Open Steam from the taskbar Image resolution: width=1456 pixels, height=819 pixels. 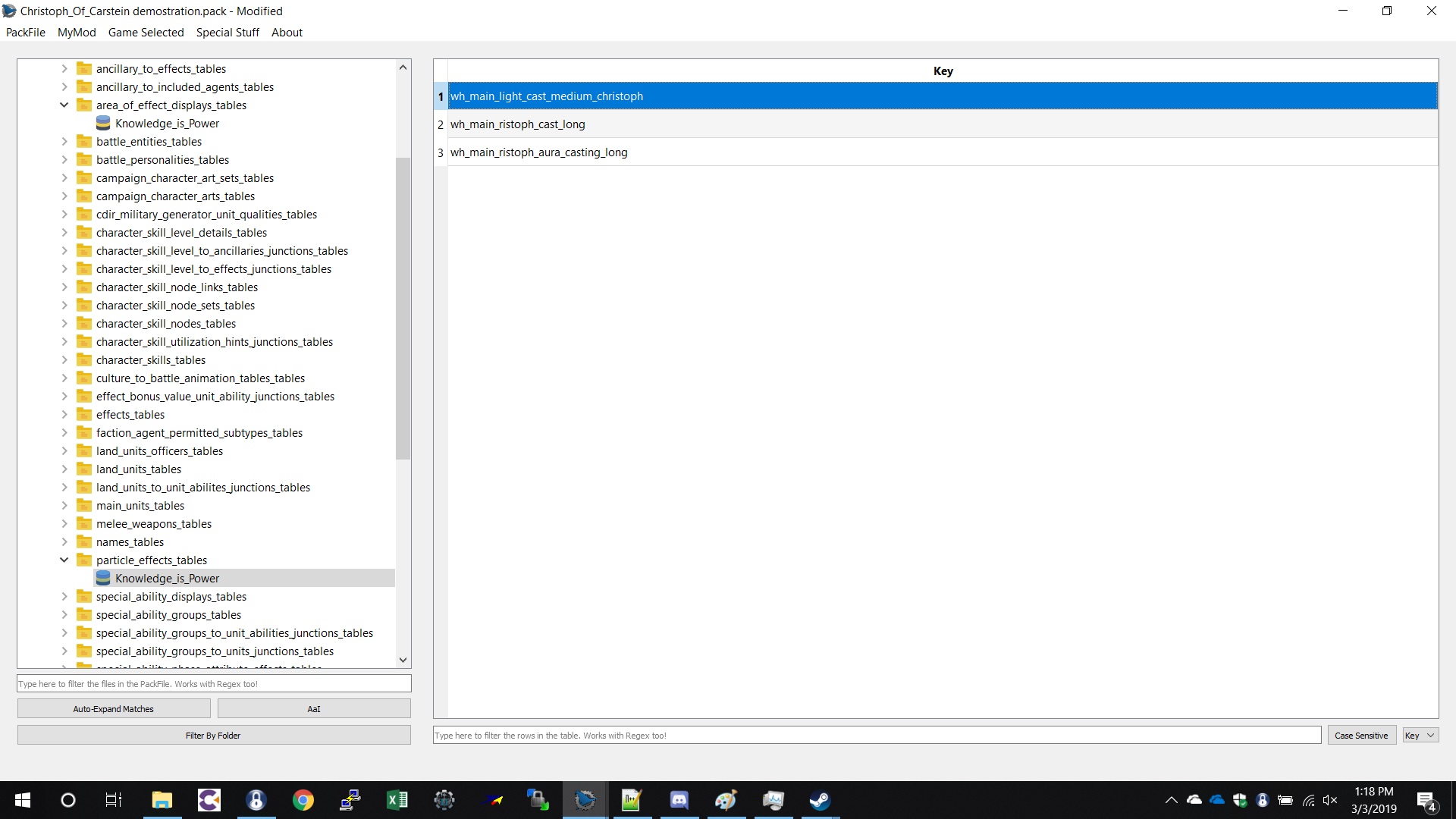click(820, 800)
